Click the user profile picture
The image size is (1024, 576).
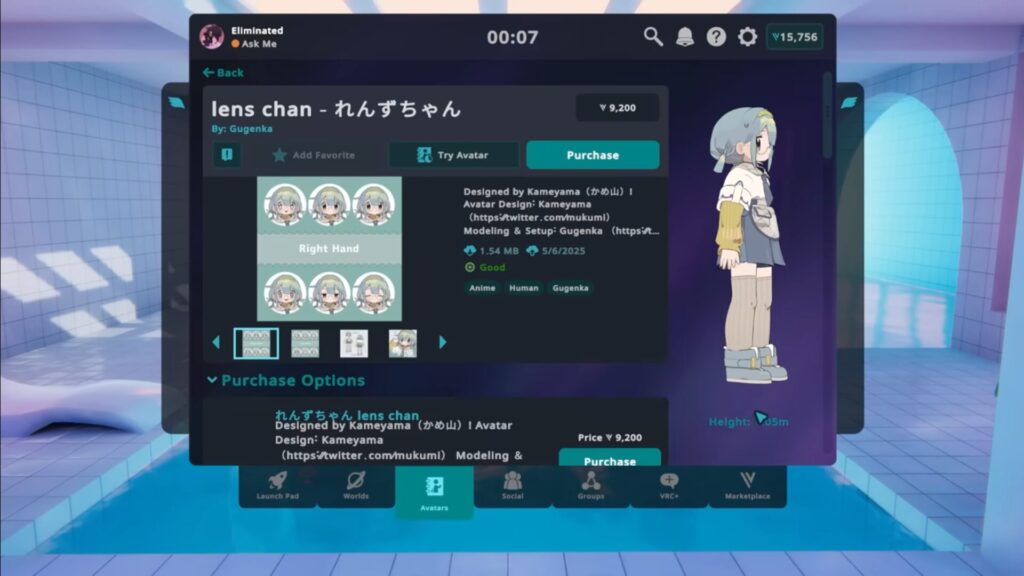pyautogui.click(x=212, y=37)
